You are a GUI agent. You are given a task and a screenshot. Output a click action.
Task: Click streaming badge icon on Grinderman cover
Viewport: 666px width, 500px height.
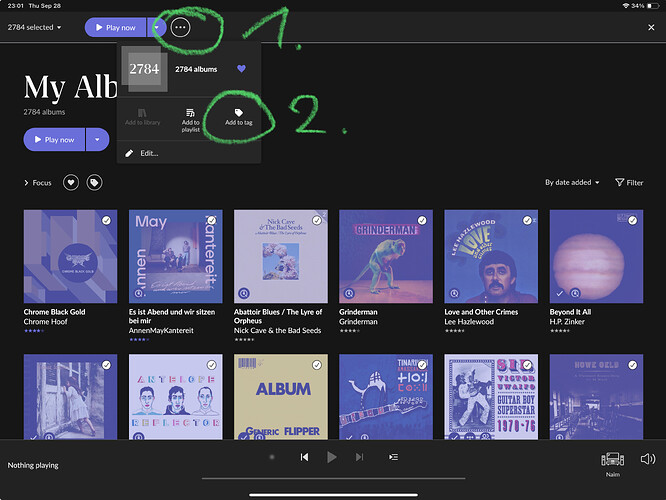point(349,293)
